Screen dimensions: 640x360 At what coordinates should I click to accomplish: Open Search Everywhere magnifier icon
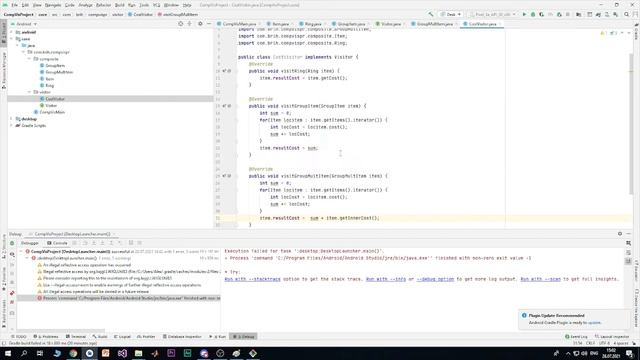[x=627, y=14]
